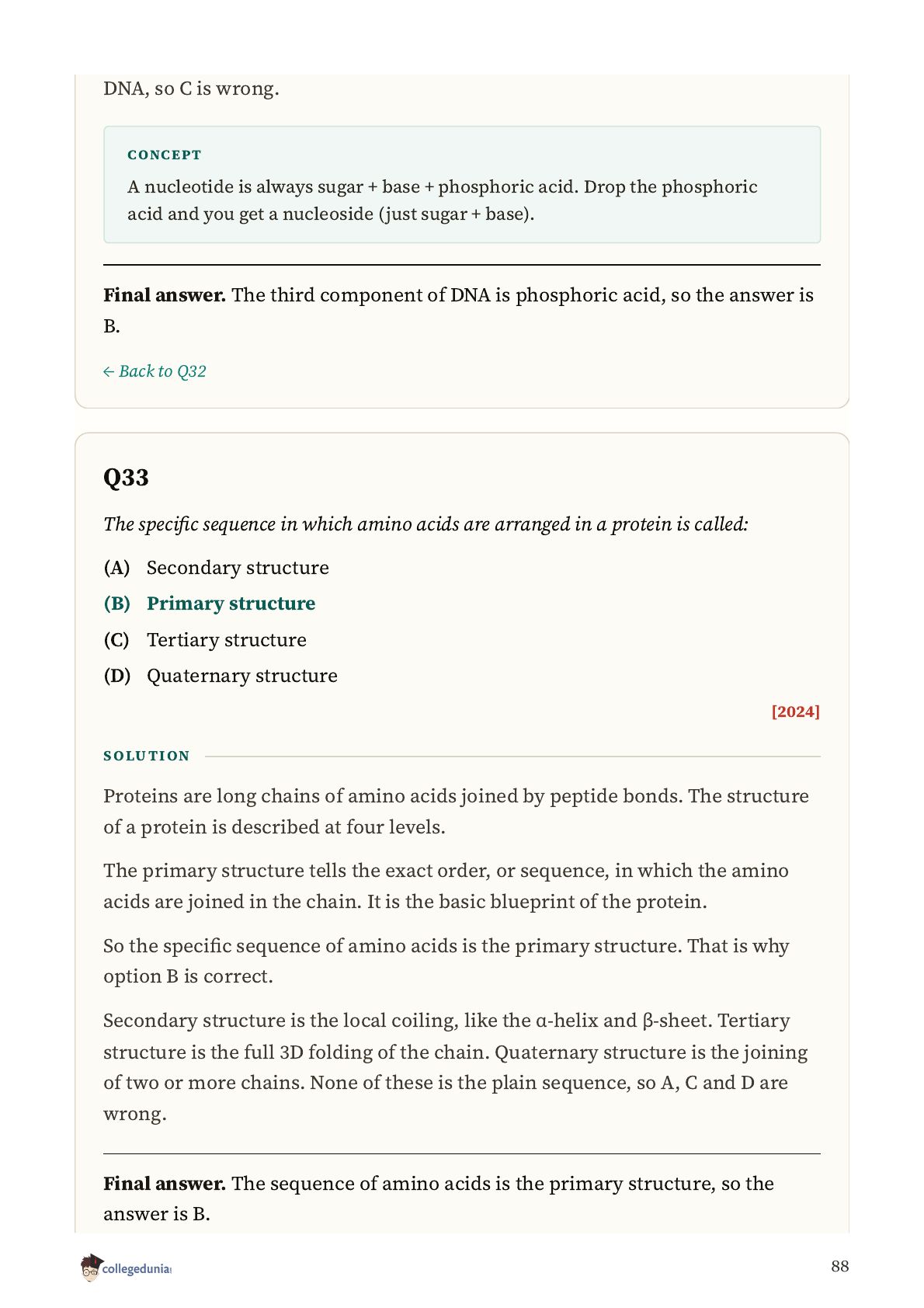Click the (D) option letter marker
This screenshot has width=924, height=1308.
point(116,676)
